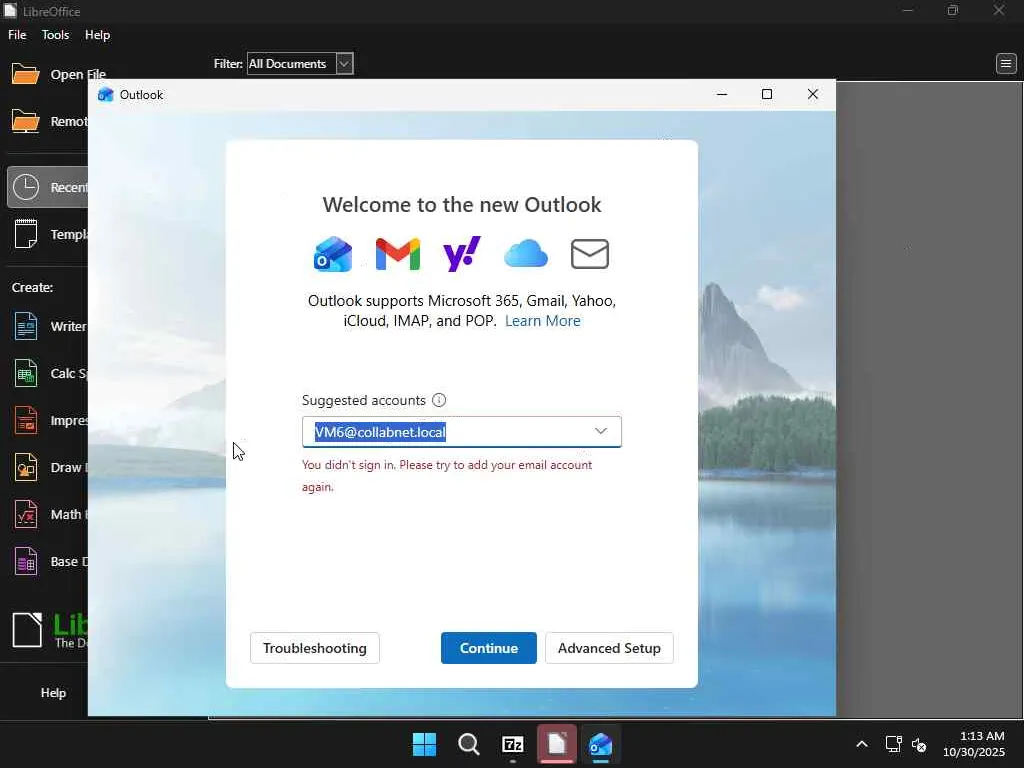
Task: Click the iCloud cloud icon
Action: 526,253
